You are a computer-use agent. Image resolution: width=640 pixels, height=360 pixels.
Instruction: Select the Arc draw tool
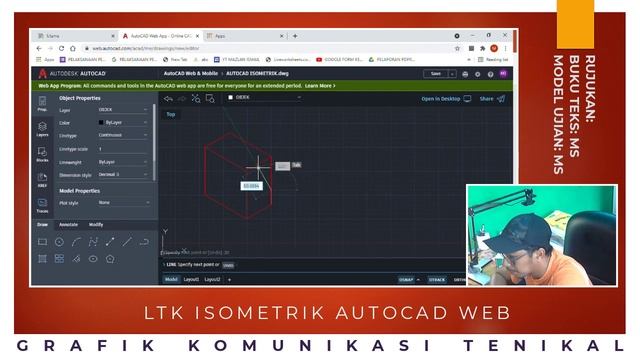click(x=76, y=242)
